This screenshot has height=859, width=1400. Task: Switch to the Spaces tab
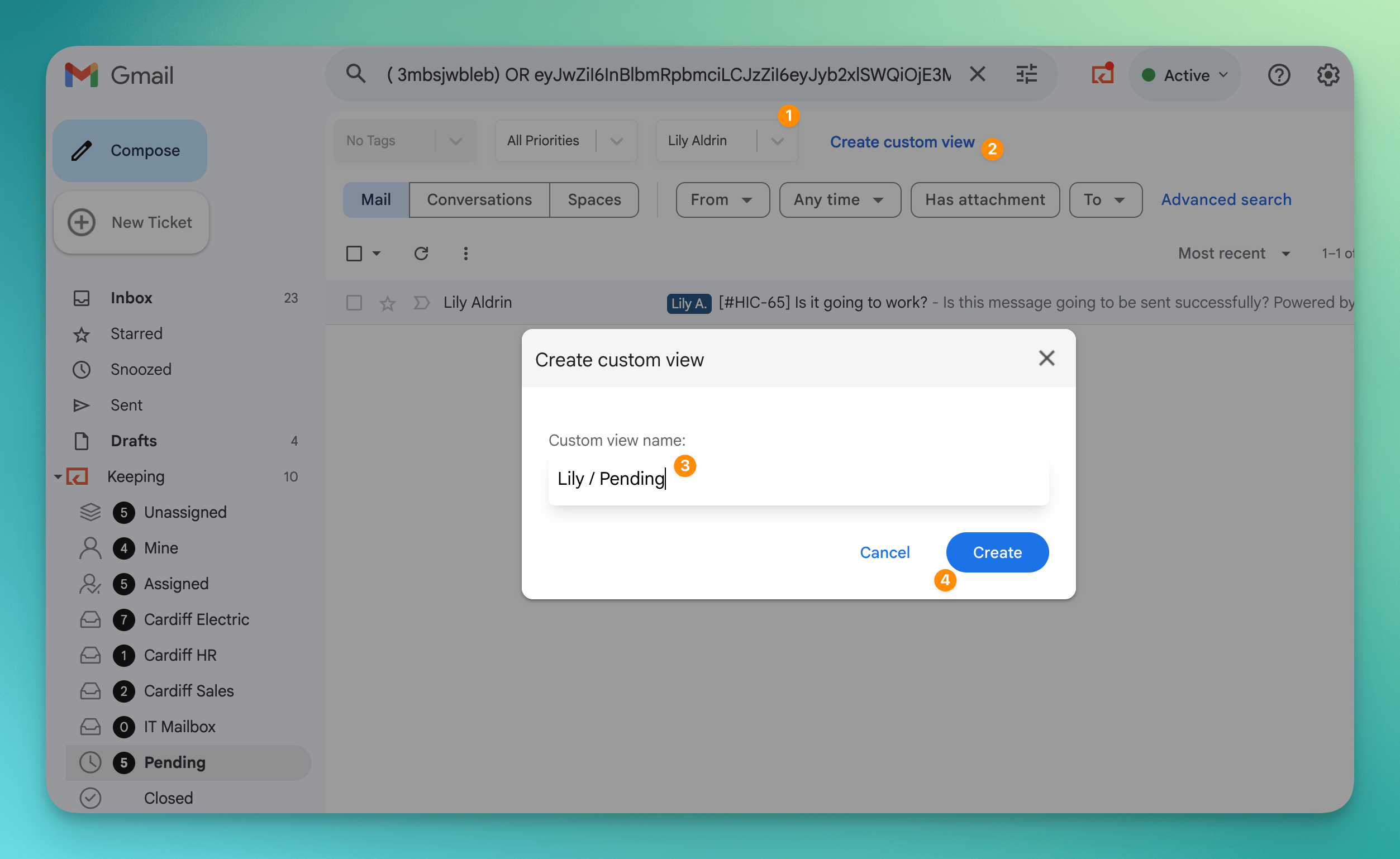click(594, 200)
